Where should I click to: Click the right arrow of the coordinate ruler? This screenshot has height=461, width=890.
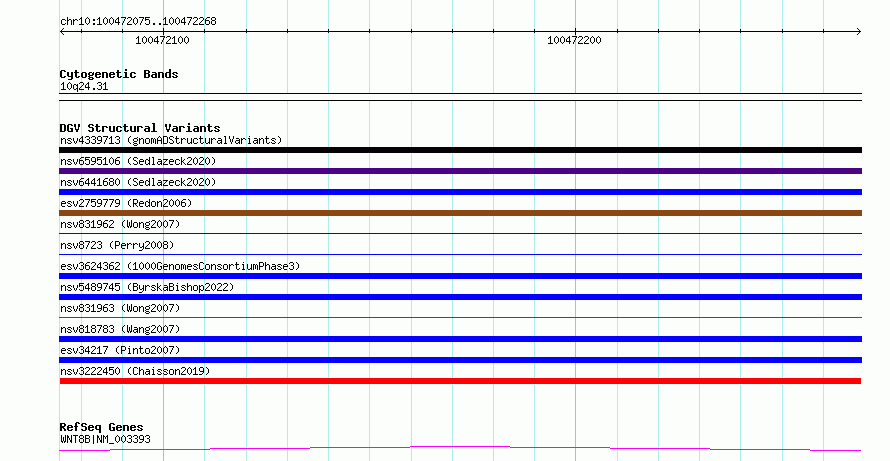coord(859,32)
